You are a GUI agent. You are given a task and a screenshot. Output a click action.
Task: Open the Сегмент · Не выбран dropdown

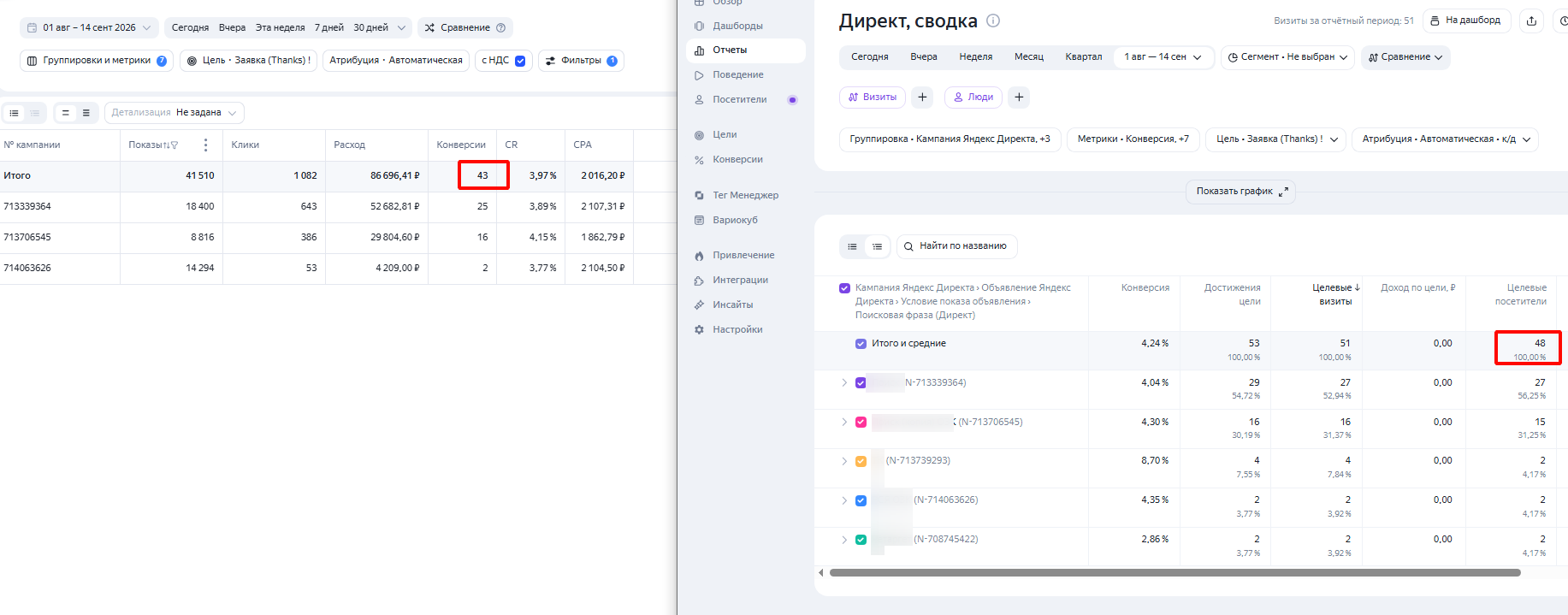tap(1287, 57)
